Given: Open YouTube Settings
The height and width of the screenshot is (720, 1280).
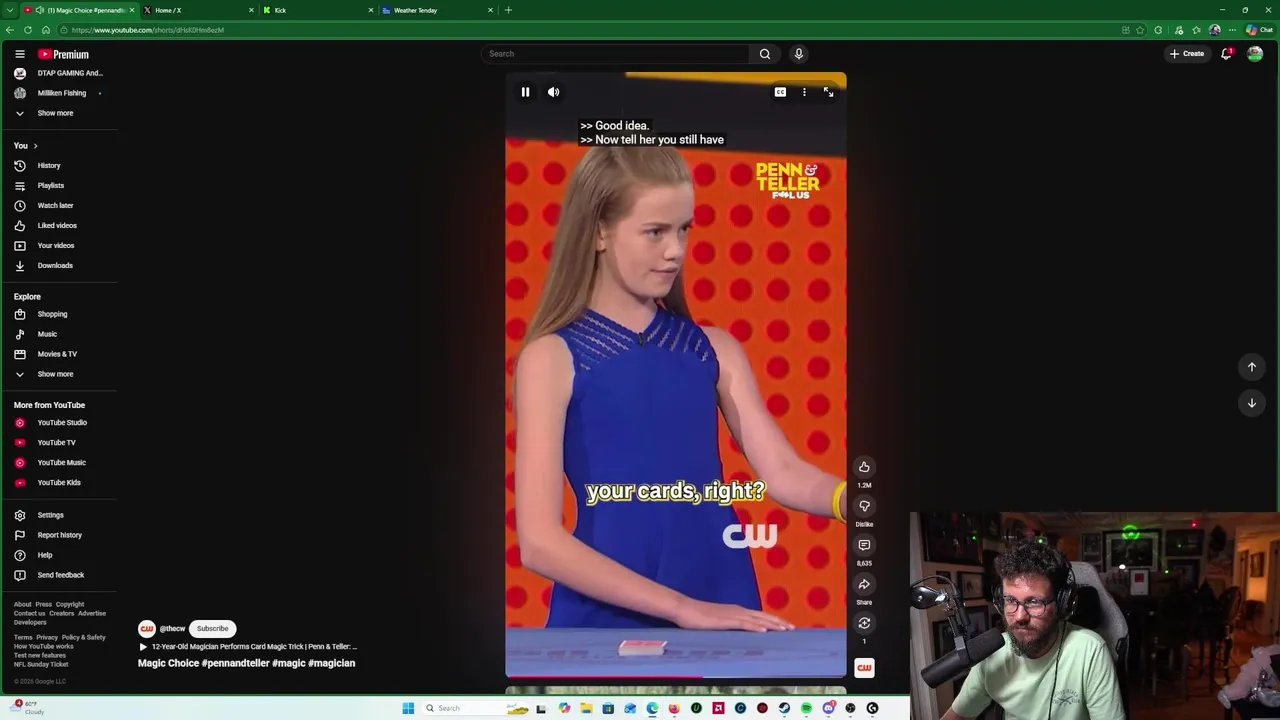Looking at the screenshot, I should tap(50, 515).
